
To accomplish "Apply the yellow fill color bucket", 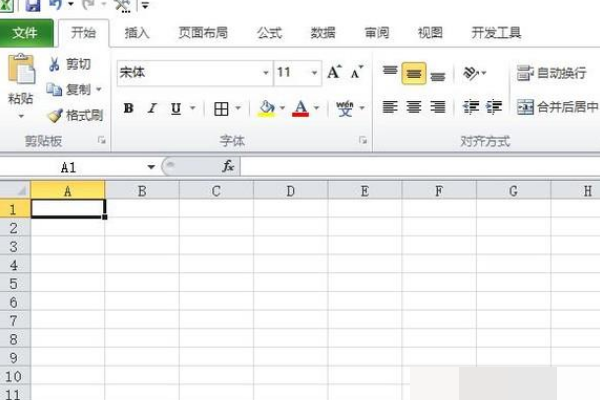I will pos(267,108).
